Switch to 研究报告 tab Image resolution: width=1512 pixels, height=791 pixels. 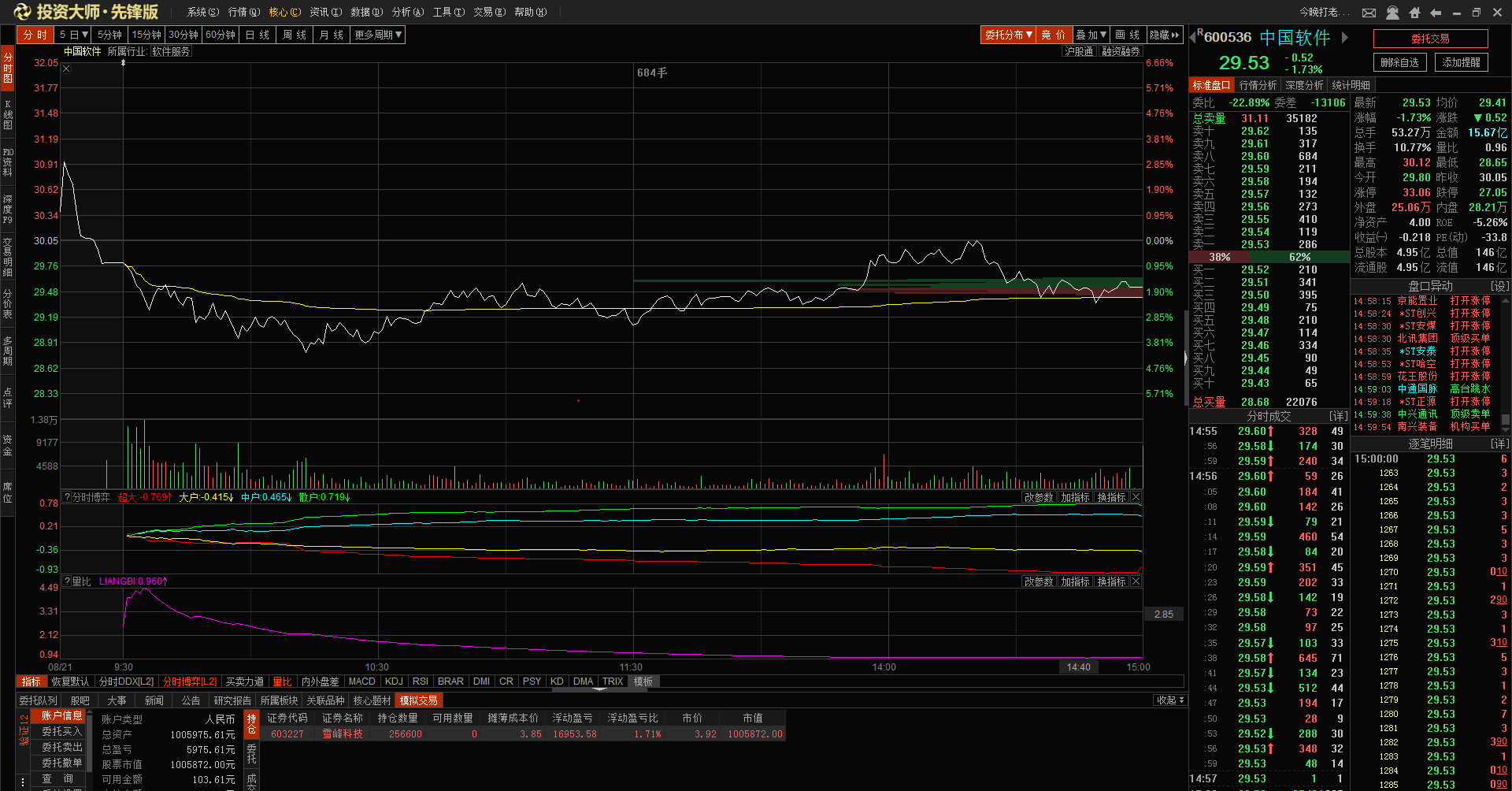[x=232, y=700]
